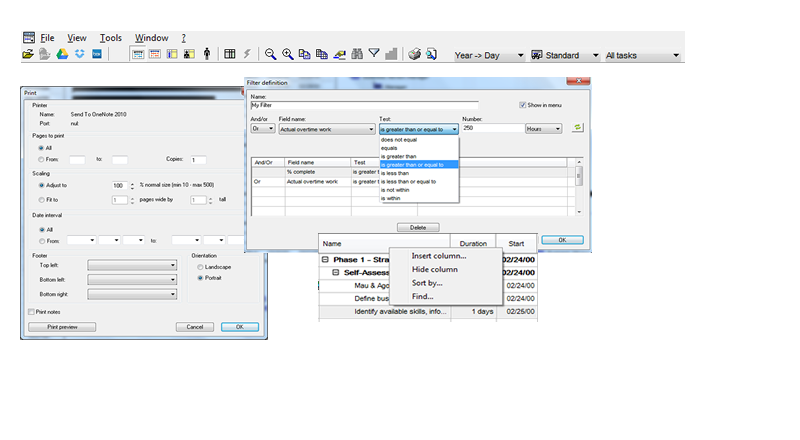
Task: Toggle Show in menu checkbox
Action: point(522,105)
